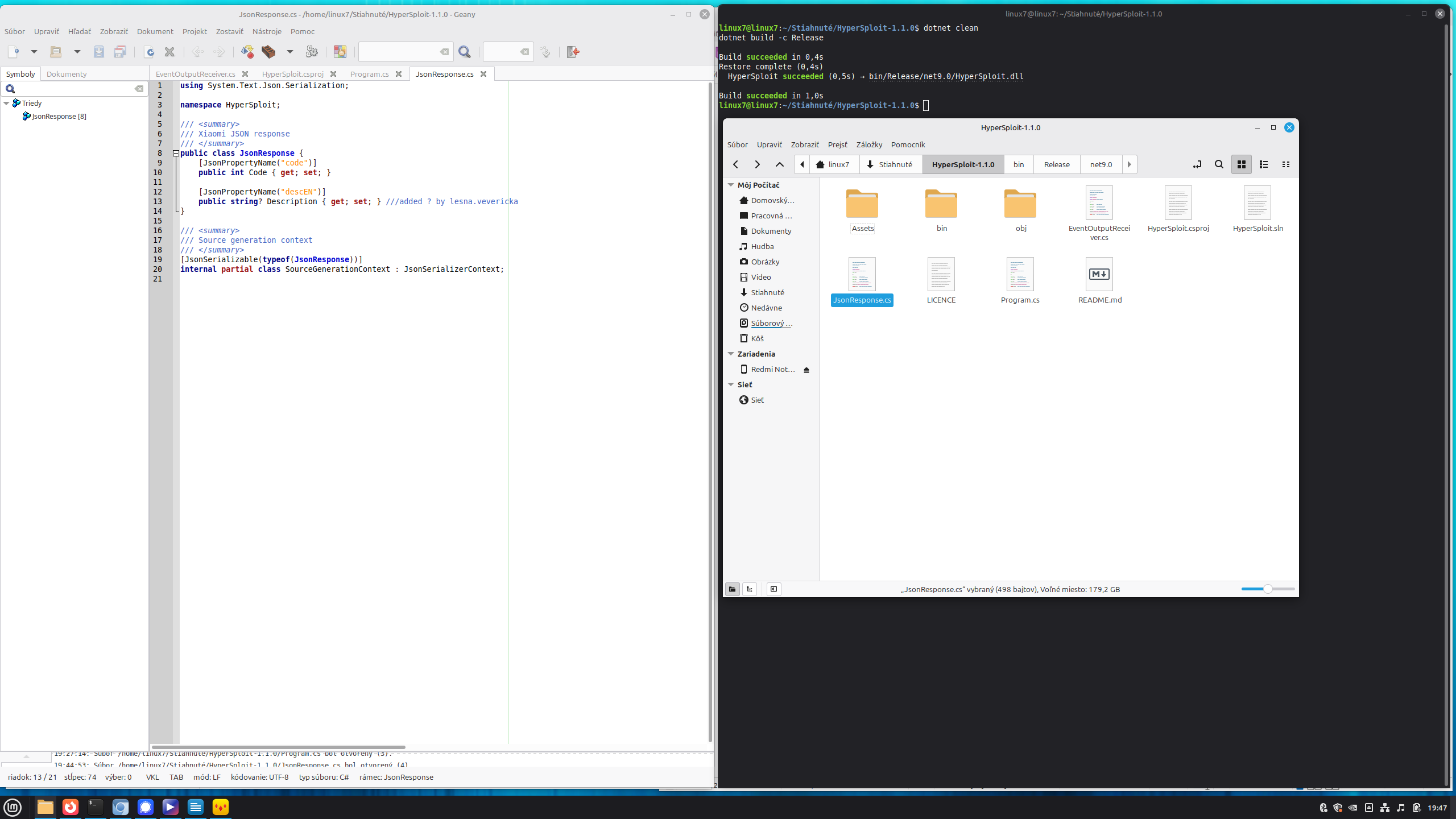The height and width of the screenshot is (819, 1456).
Task: Click the save file icon in Geany toolbar
Action: (99, 52)
